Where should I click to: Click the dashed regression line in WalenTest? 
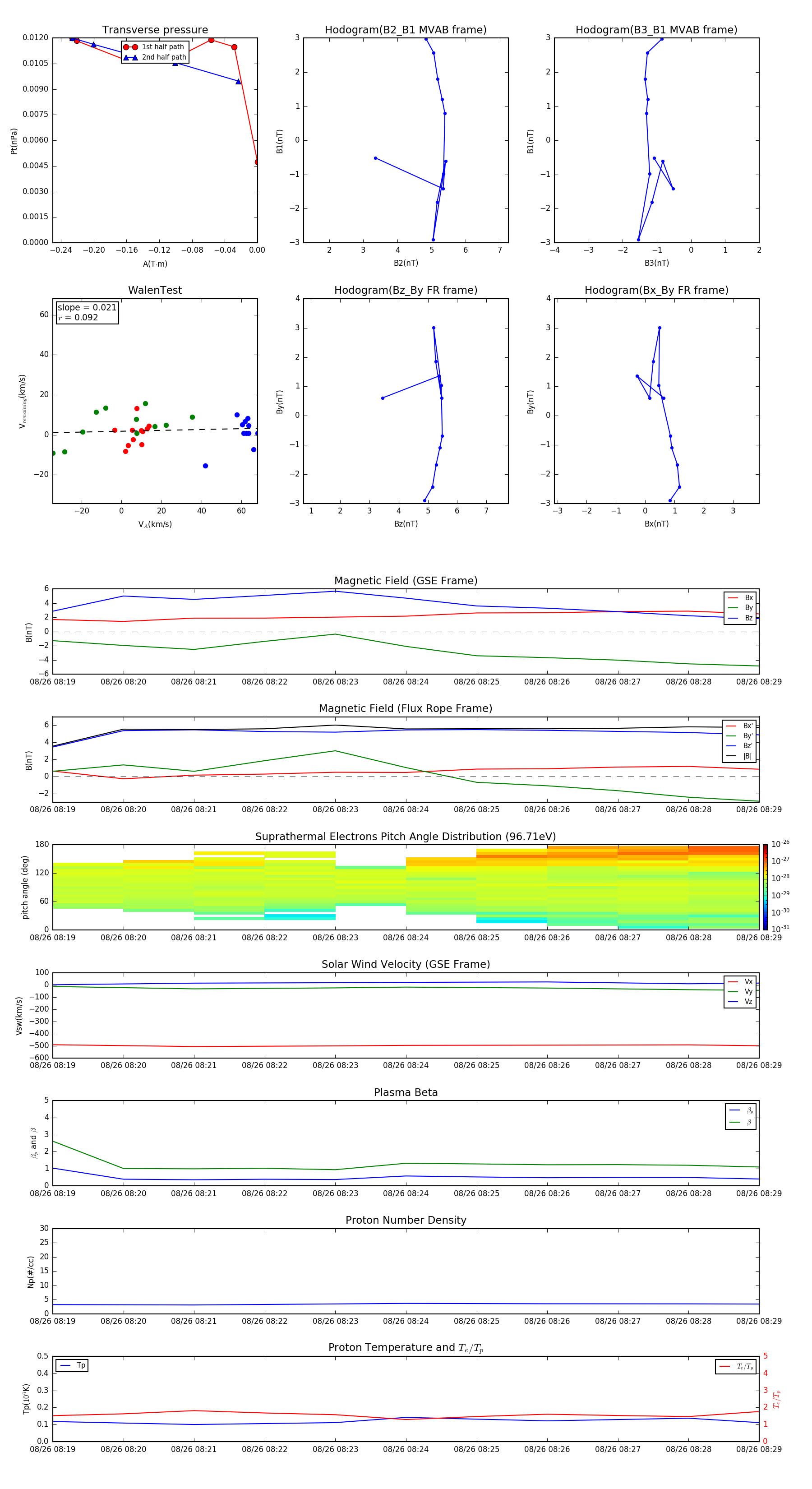point(155,430)
